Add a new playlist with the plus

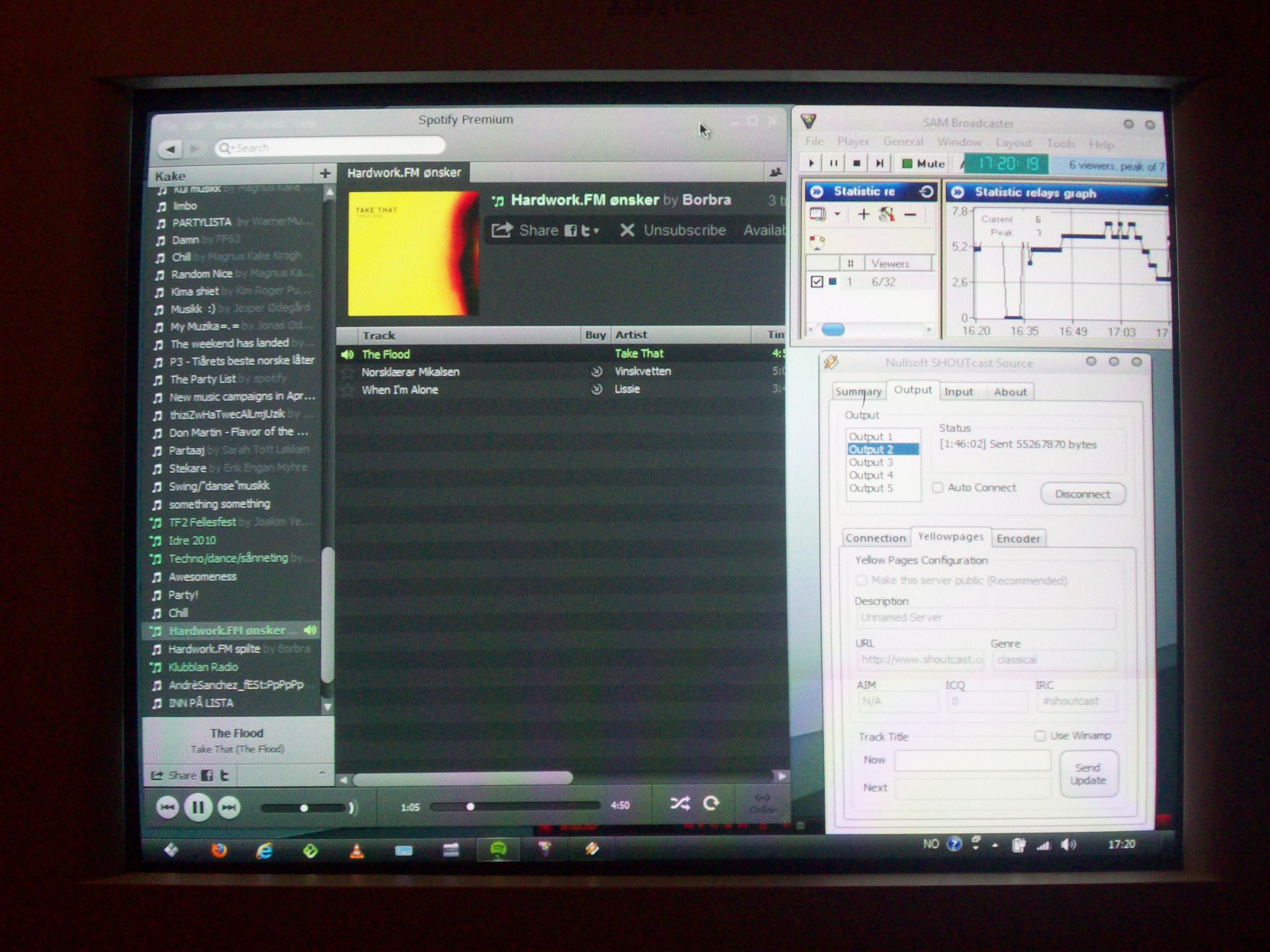pos(325,173)
